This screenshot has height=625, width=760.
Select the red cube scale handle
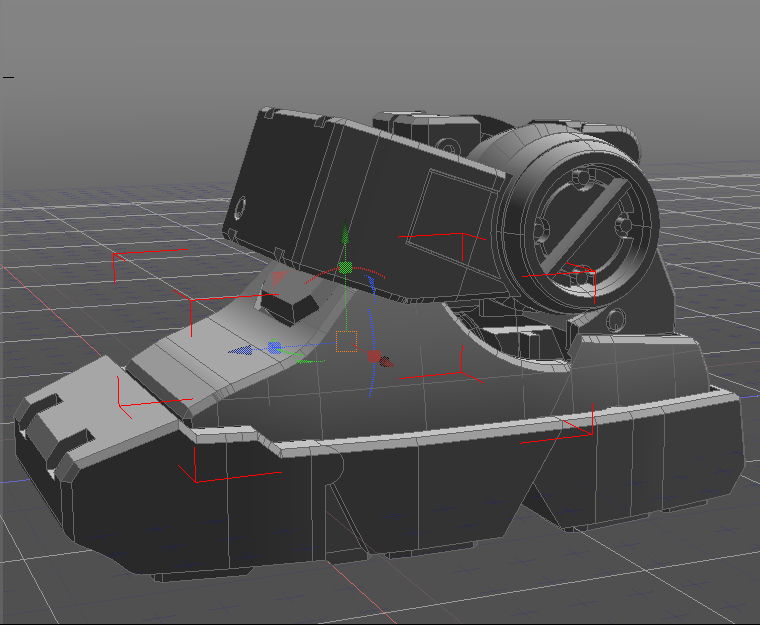point(374,356)
